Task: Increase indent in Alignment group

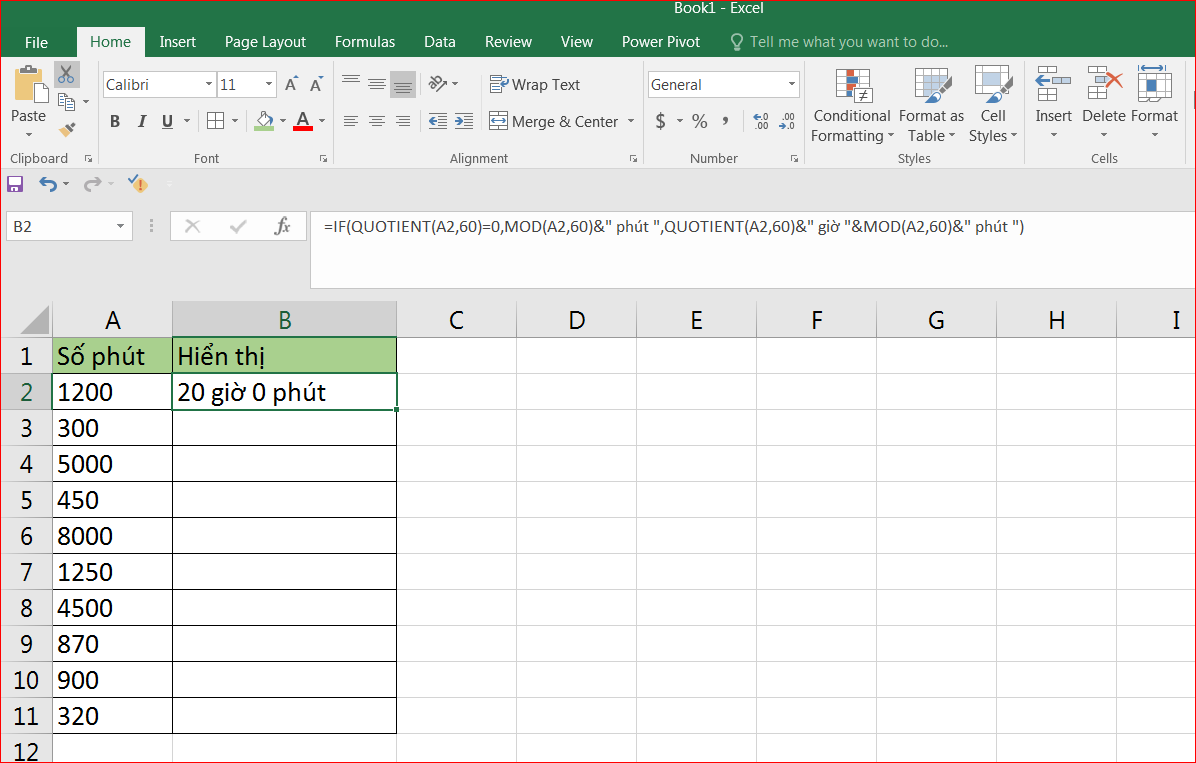Action: (464, 121)
